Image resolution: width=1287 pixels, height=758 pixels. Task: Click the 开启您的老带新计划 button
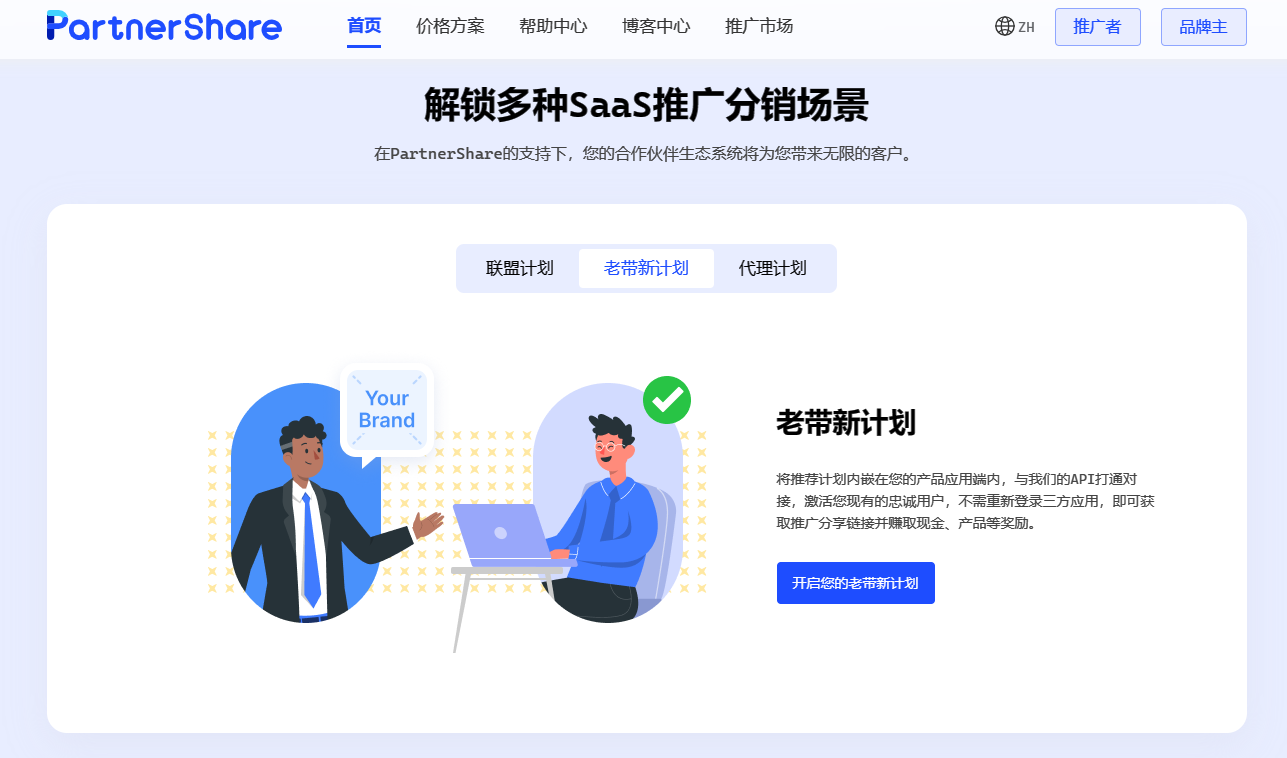coord(855,583)
